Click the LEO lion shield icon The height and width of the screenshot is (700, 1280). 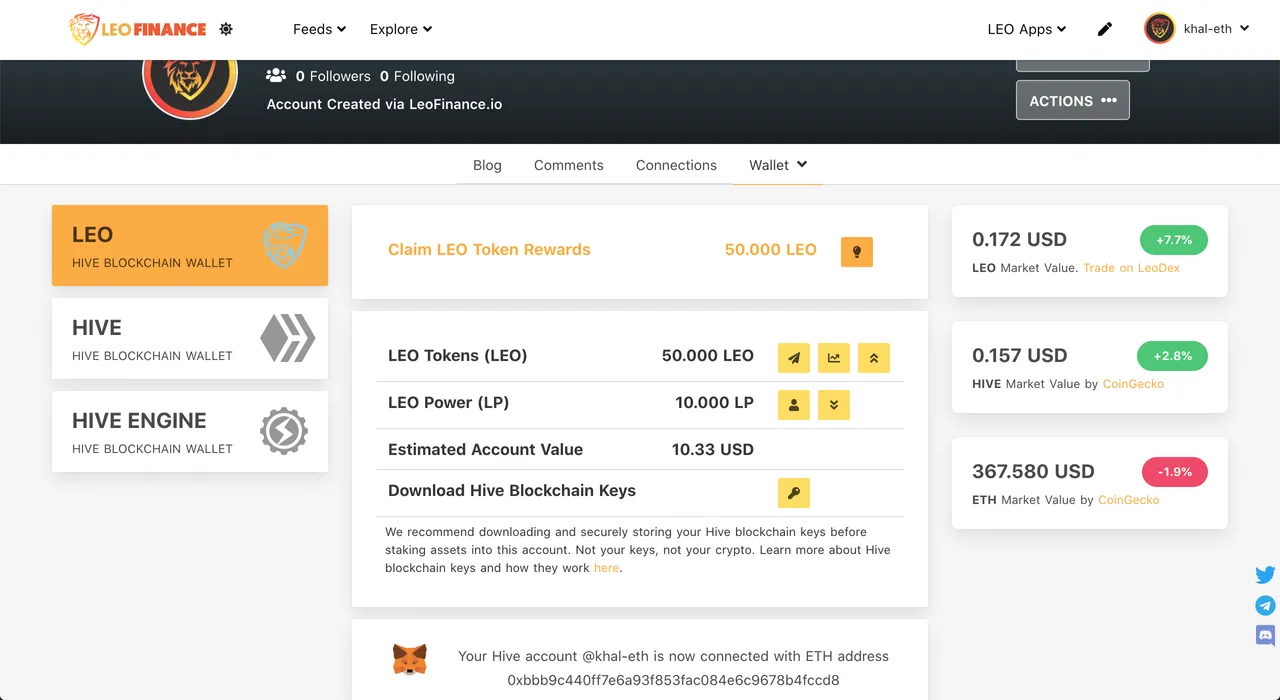(284, 245)
